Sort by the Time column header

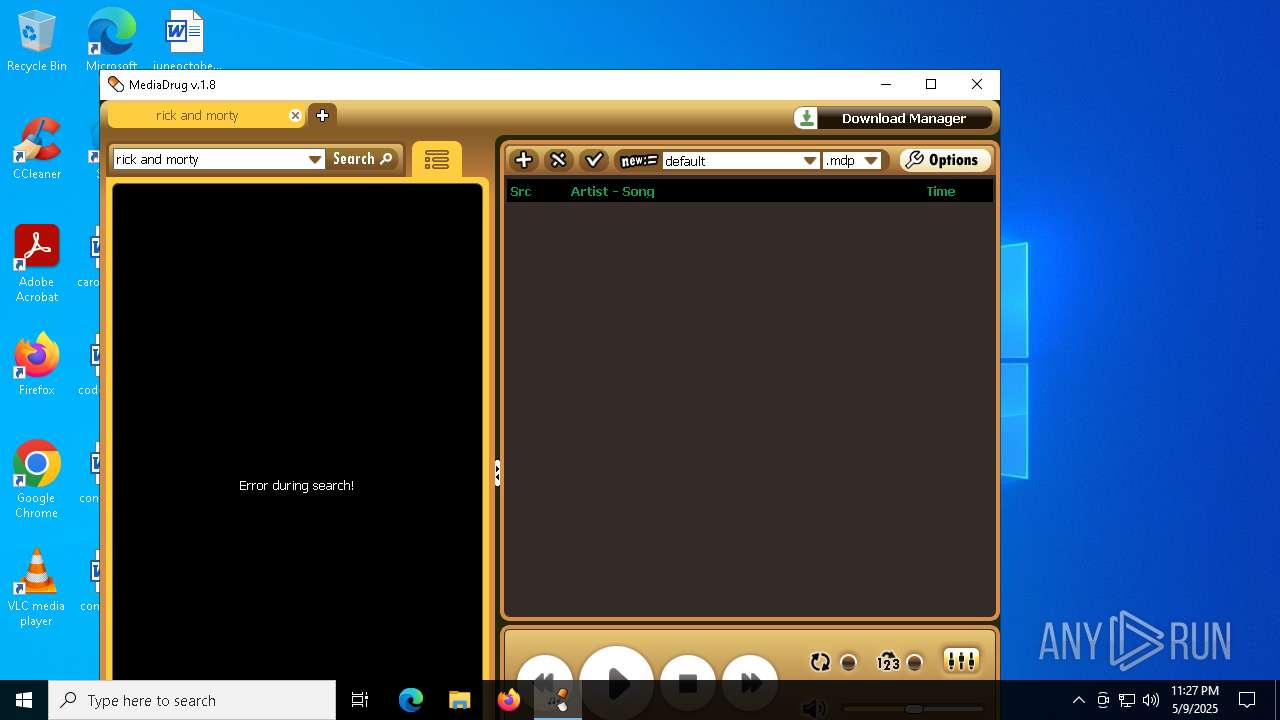(x=940, y=191)
